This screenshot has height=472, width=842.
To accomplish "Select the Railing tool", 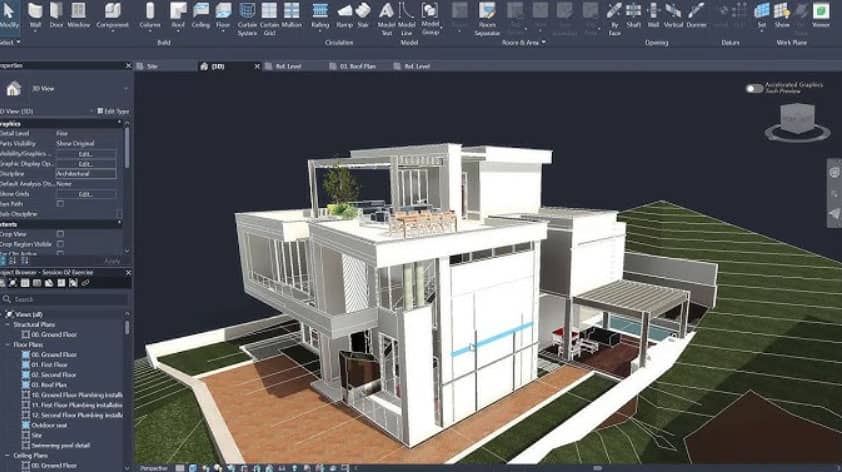I will click(320, 15).
